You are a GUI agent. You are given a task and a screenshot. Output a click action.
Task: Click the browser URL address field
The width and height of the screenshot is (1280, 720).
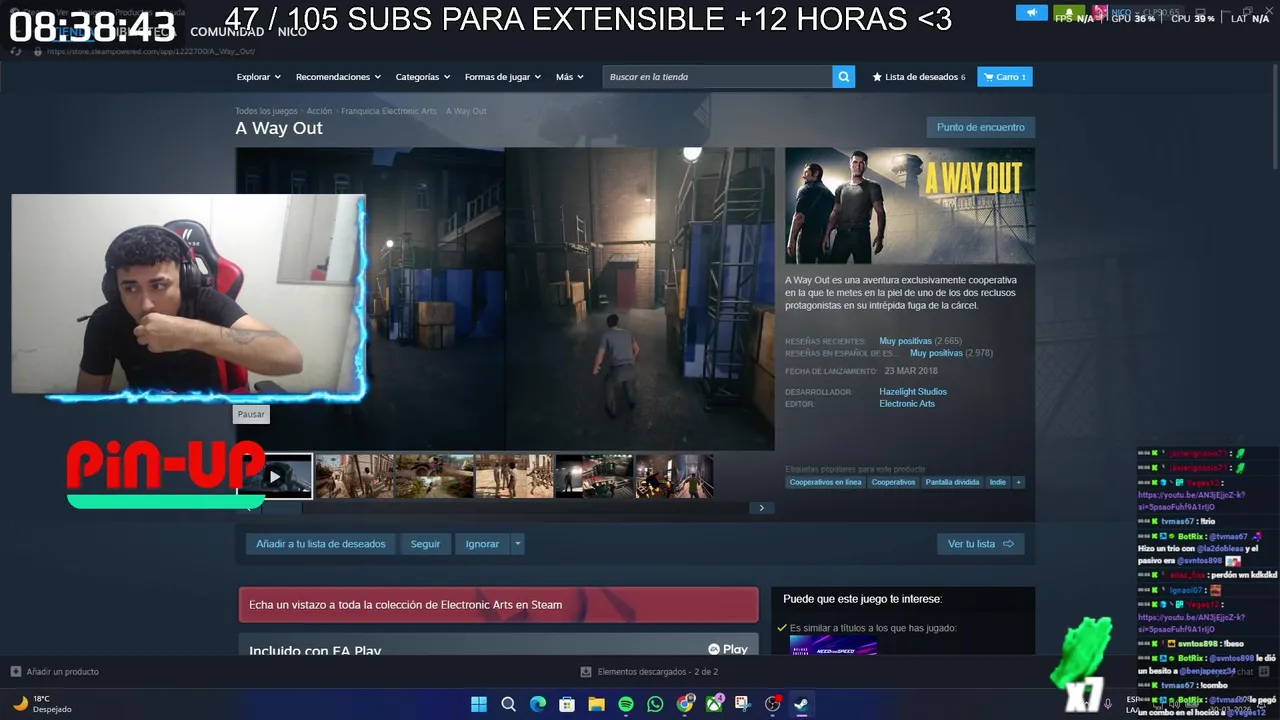pyautogui.click(x=150, y=51)
